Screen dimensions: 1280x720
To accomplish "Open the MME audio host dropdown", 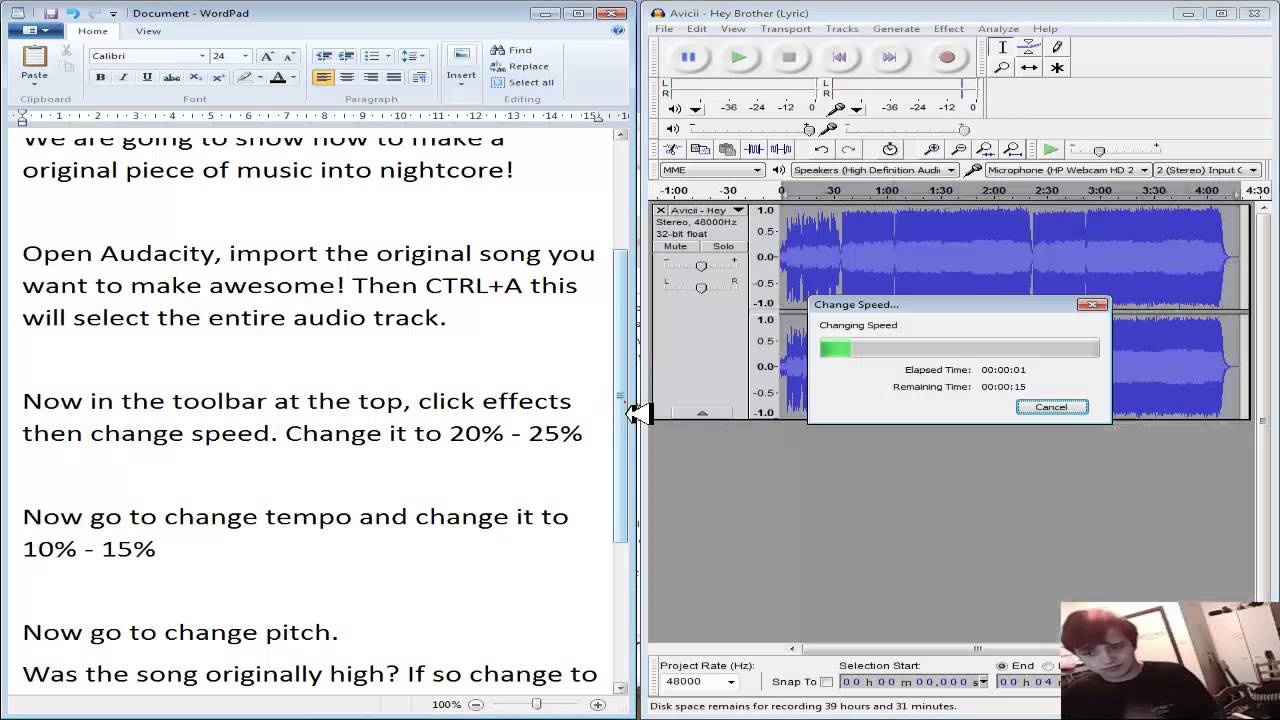I will (758, 170).
